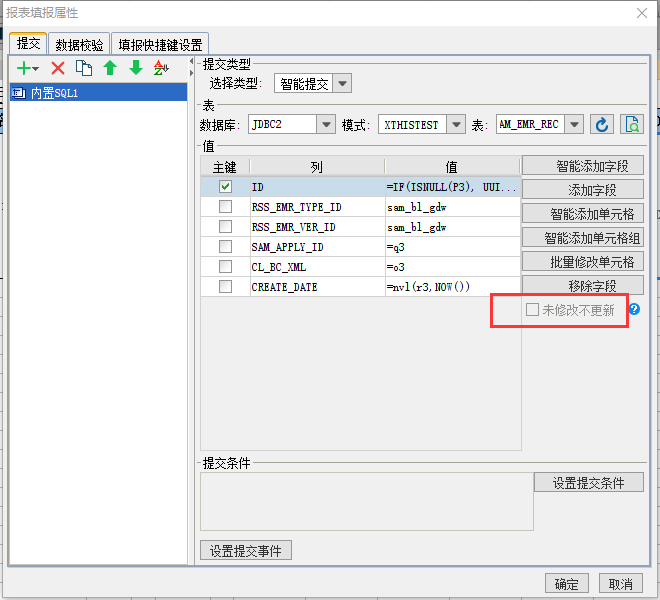Switch to 填报快捷键设置 tab
The image size is (660, 600).
160,44
